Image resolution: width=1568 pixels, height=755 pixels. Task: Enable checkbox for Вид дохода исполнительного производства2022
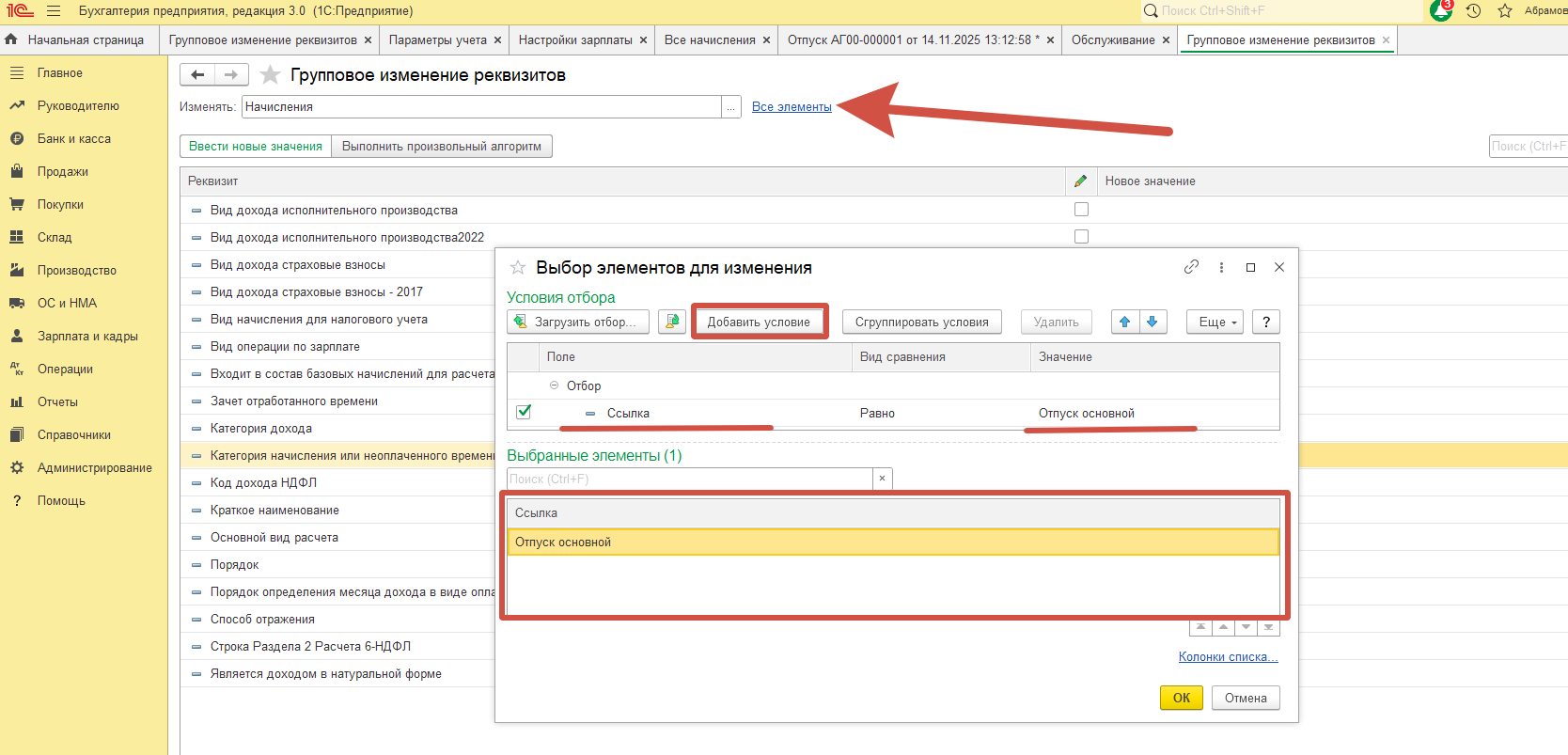[x=1081, y=237]
